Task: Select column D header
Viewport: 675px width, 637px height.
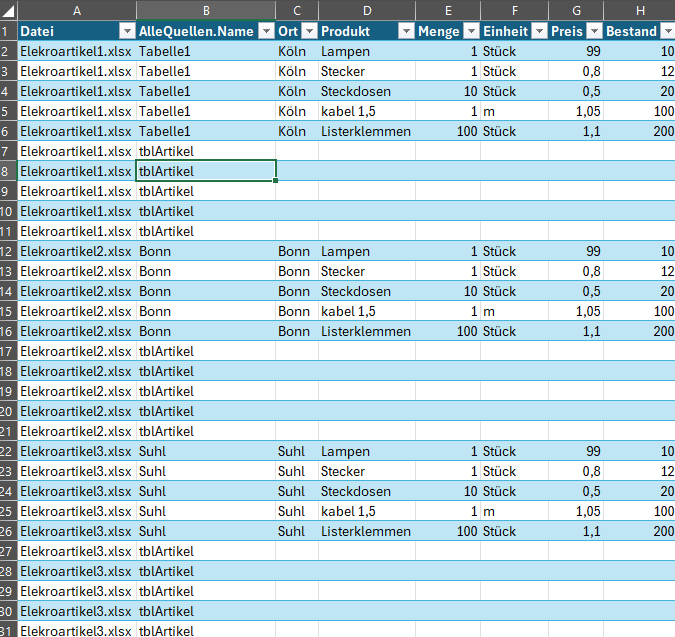Action: (x=366, y=10)
